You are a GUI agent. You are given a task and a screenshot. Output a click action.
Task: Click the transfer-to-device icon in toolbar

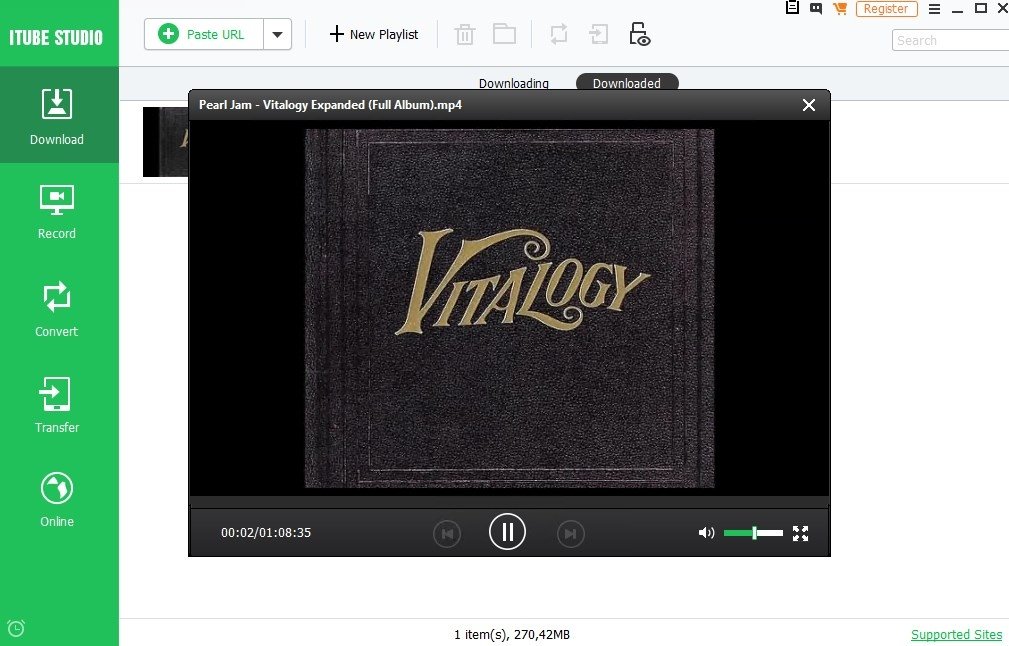pyautogui.click(x=598, y=33)
